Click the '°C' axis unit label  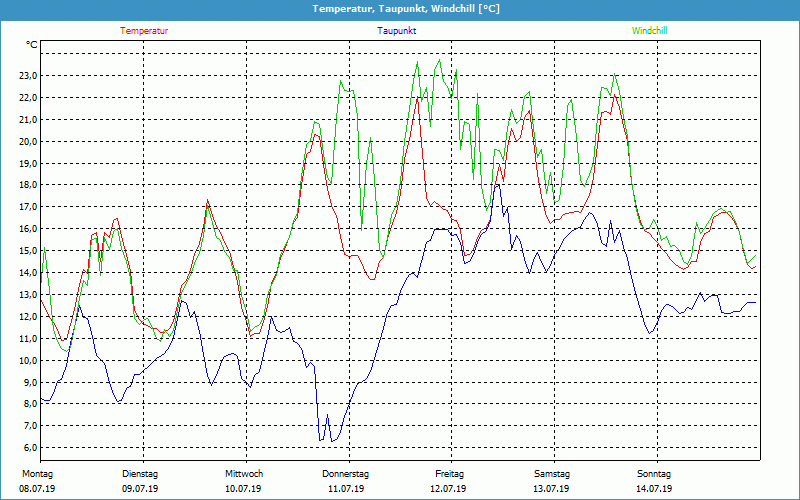(32, 45)
